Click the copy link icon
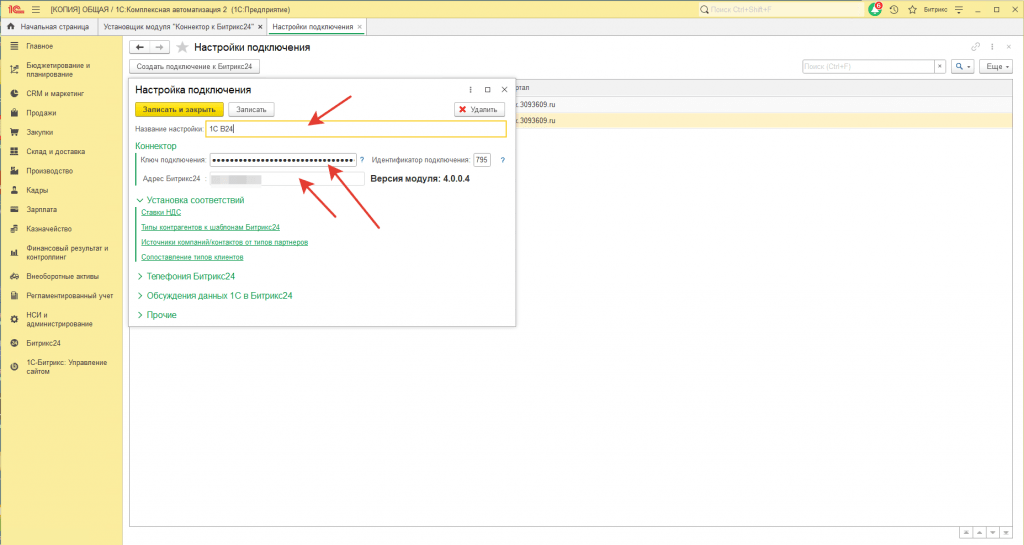This screenshot has width=1024, height=545. pyautogui.click(x=976, y=47)
